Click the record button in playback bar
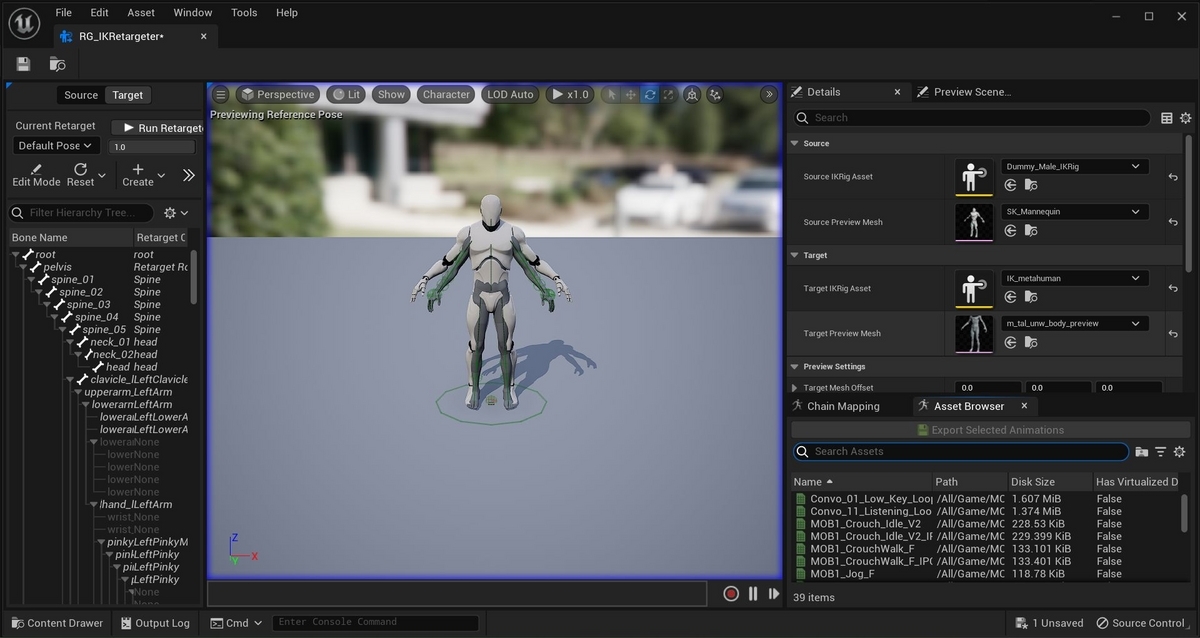This screenshot has width=1200, height=638. [x=731, y=594]
